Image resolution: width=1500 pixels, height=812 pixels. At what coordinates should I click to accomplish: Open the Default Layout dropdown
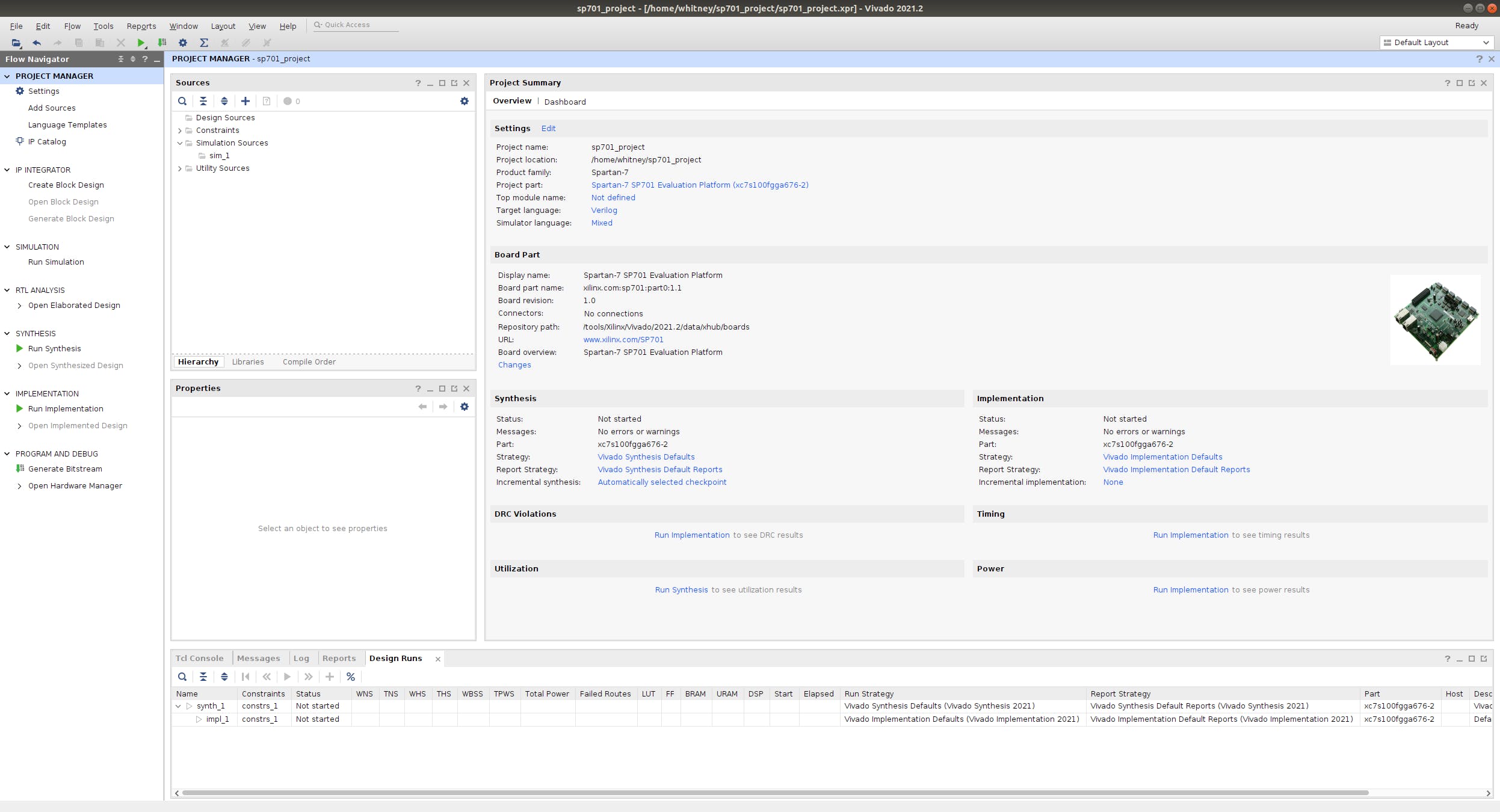pos(1436,43)
